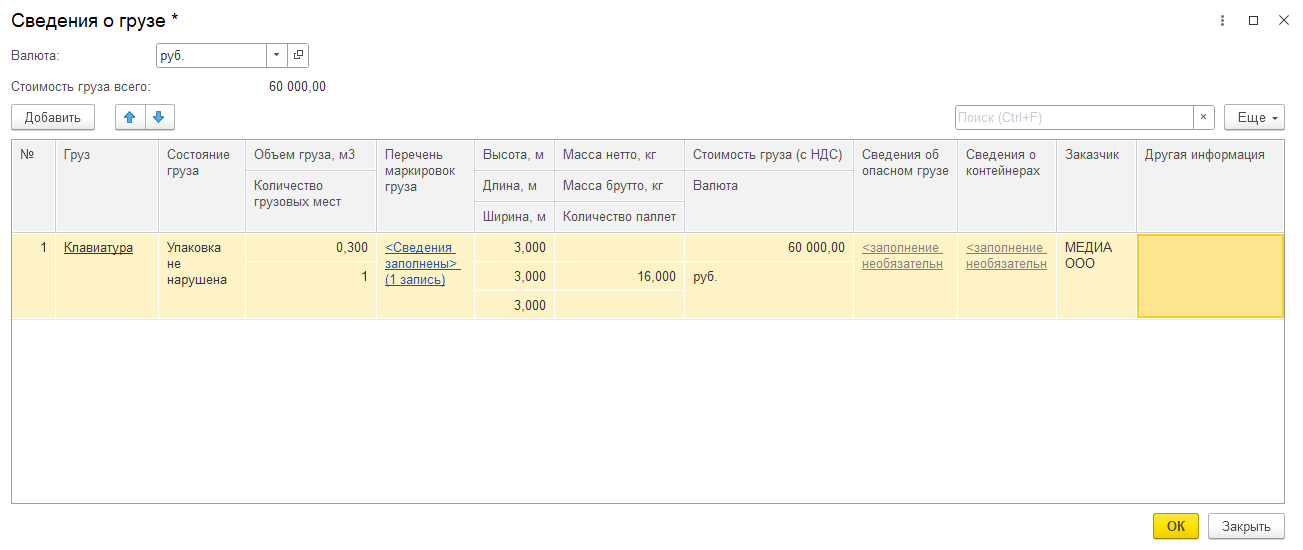Select the Стоимость груза 60 000,00 cell

(769, 248)
